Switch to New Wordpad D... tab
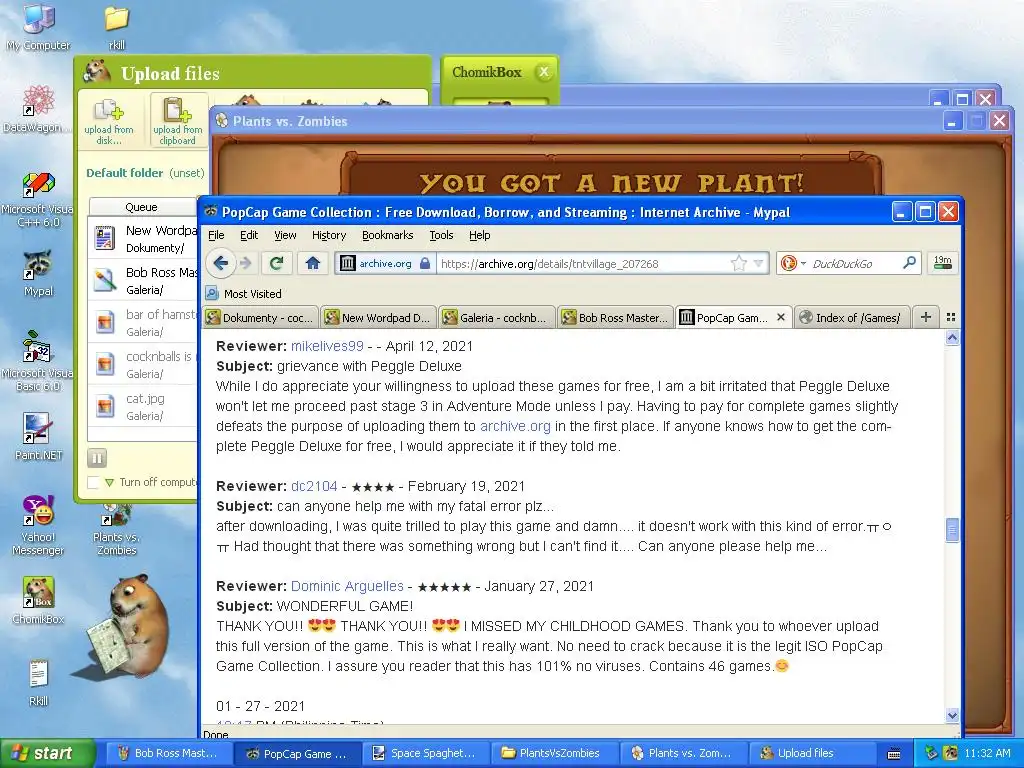1024x768 pixels. tap(379, 317)
